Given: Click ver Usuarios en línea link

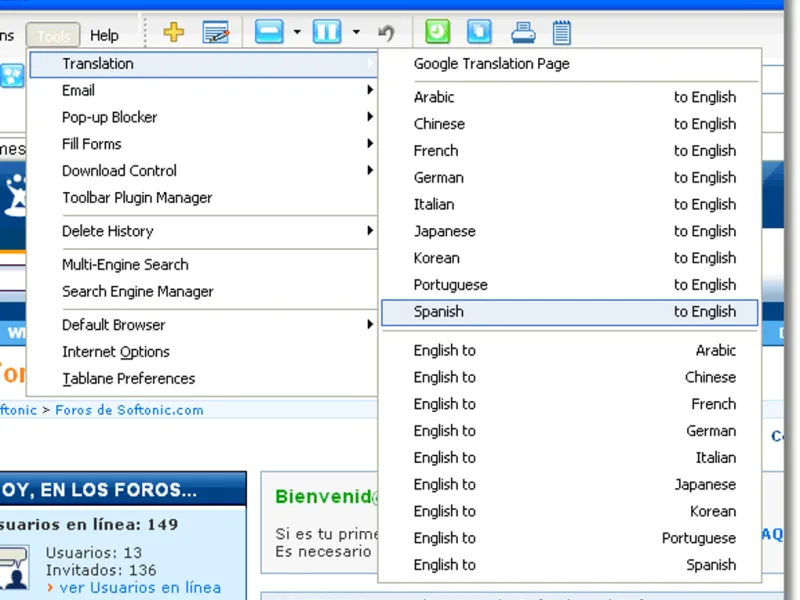Looking at the screenshot, I should click(140, 588).
